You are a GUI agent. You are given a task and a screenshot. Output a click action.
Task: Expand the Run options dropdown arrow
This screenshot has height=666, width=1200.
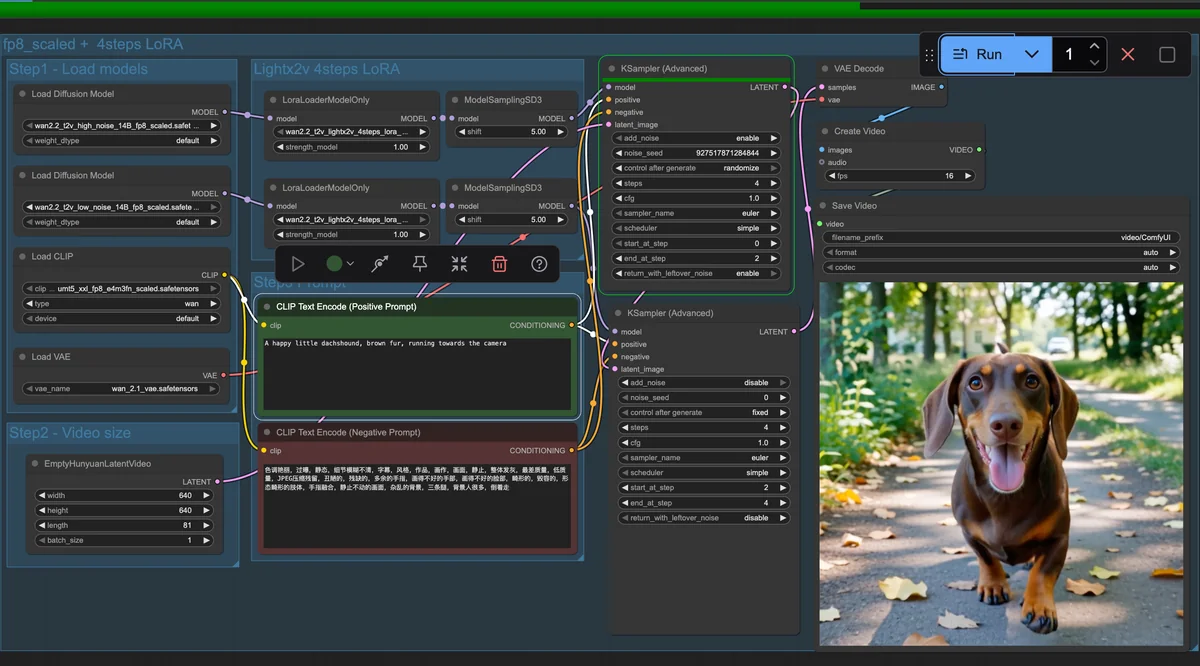[x=1032, y=54]
